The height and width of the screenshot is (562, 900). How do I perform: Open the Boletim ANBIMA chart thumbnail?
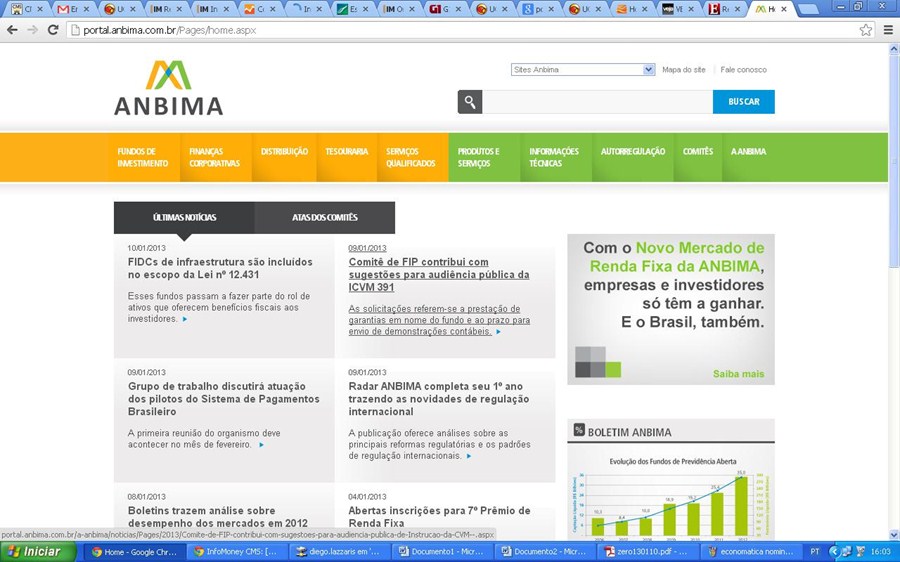tap(670, 495)
